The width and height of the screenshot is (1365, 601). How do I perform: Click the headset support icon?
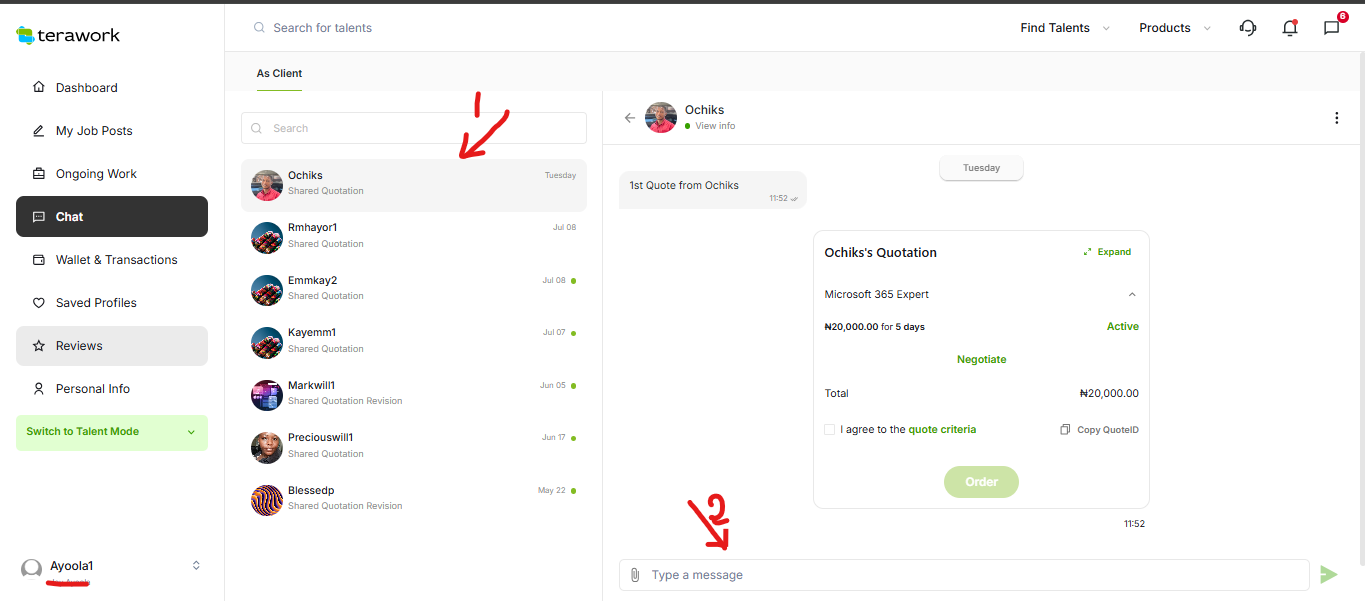(x=1247, y=28)
